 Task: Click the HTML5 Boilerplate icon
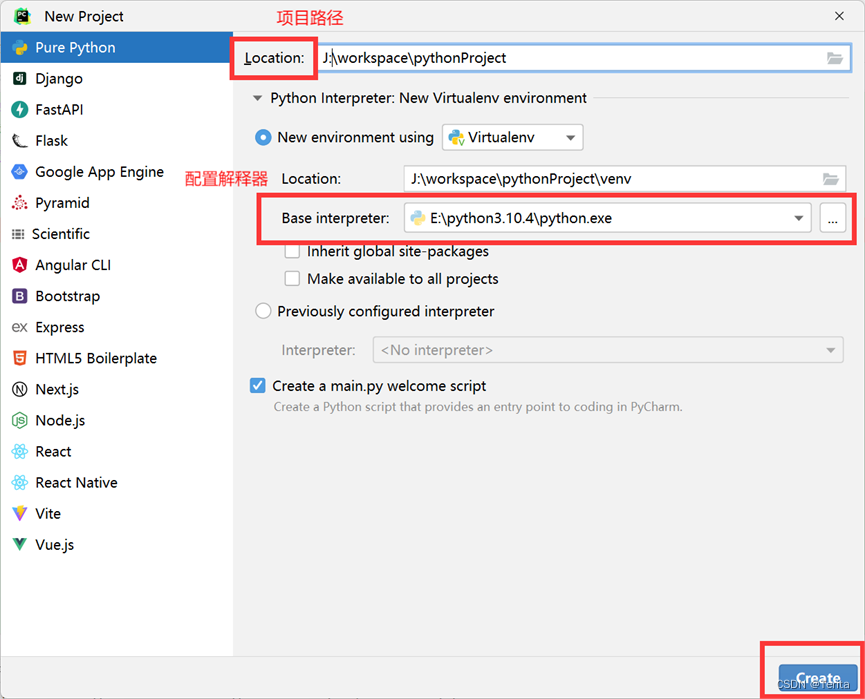point(20,358)
